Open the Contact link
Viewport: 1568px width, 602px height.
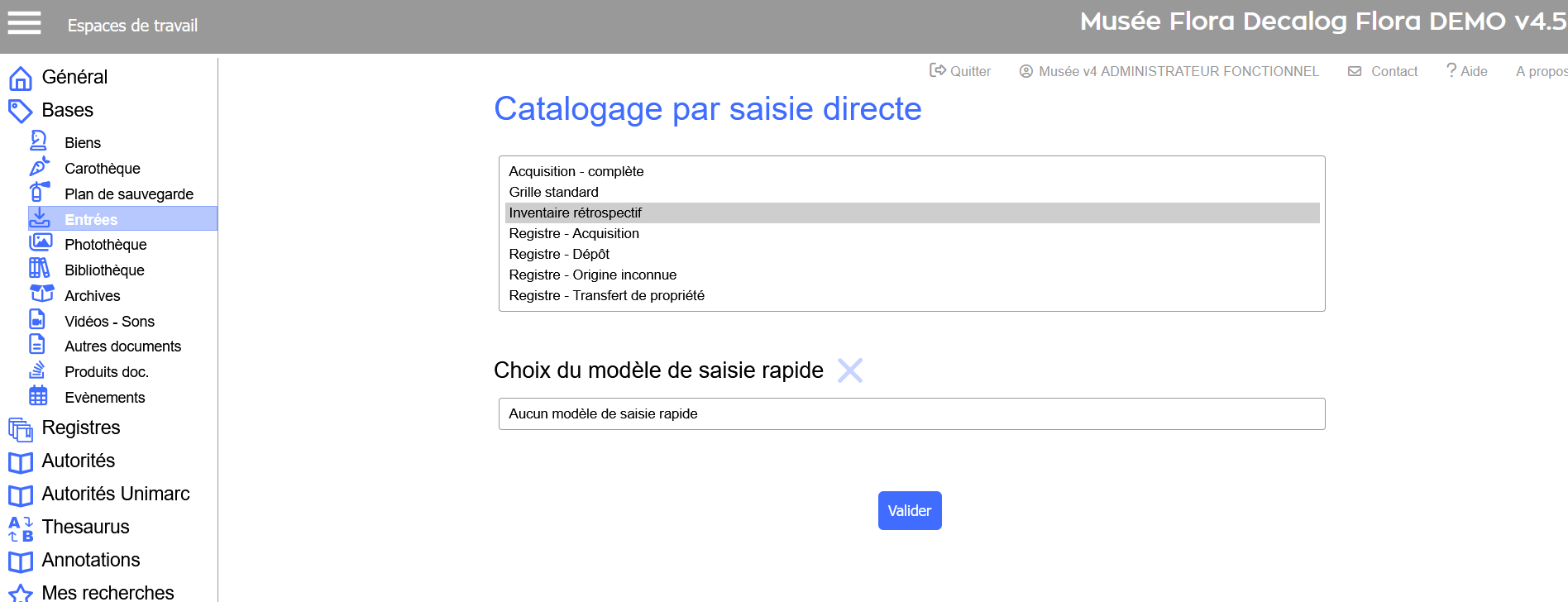pos(1383,71)
